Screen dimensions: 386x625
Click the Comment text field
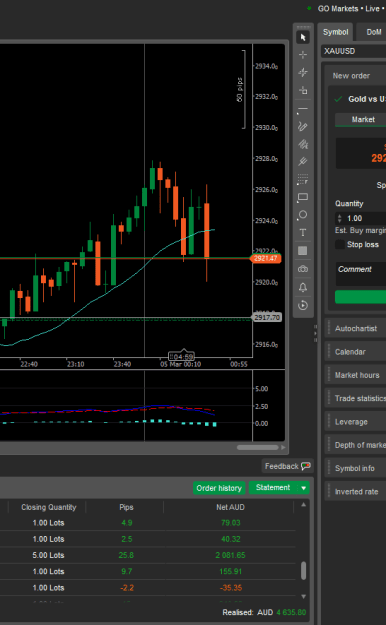361,274
